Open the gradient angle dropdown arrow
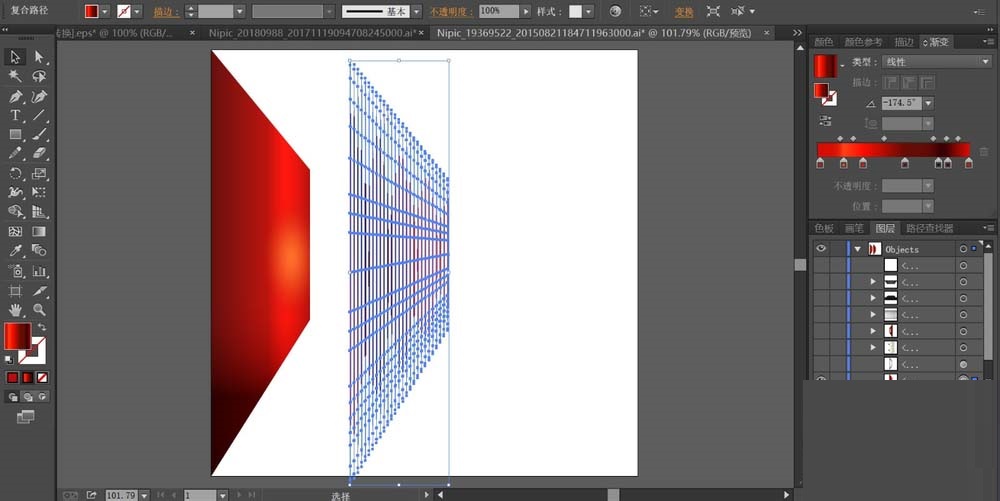Image resolution: width=1000 pixels, height=501 pixels. (929, 103)
